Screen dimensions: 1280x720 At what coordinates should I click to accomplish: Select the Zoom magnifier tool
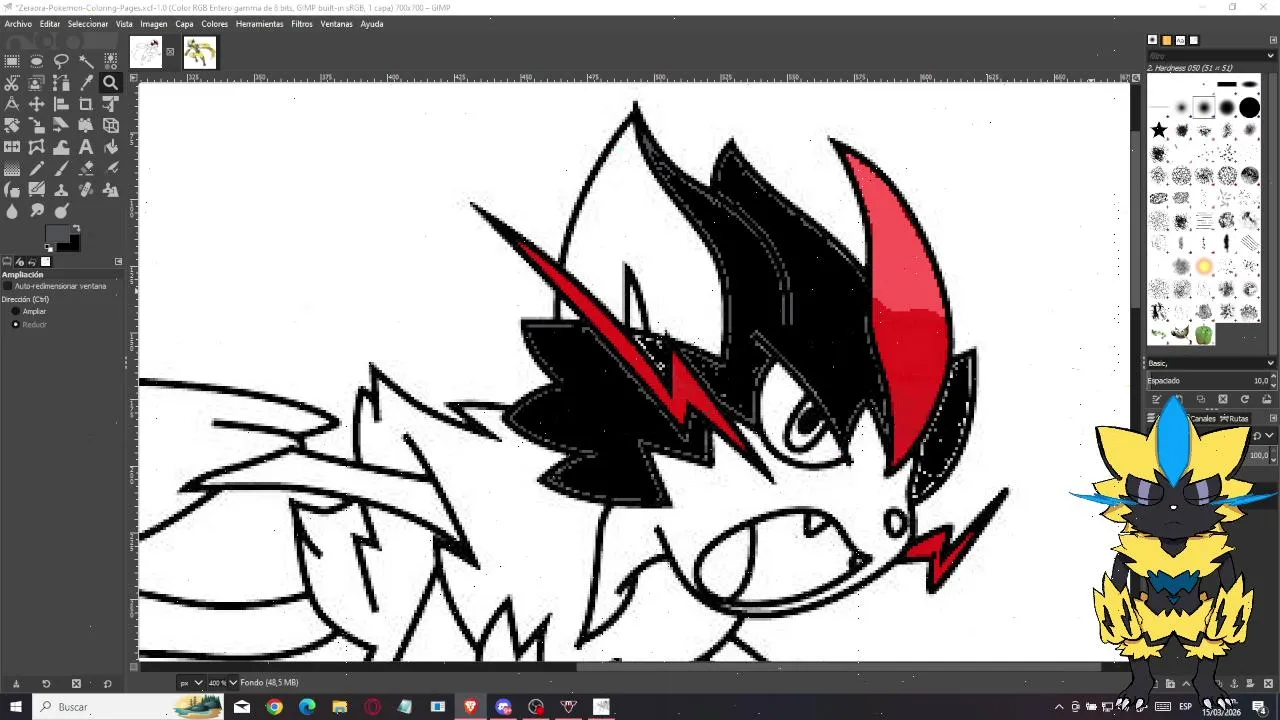pos(111,83)
